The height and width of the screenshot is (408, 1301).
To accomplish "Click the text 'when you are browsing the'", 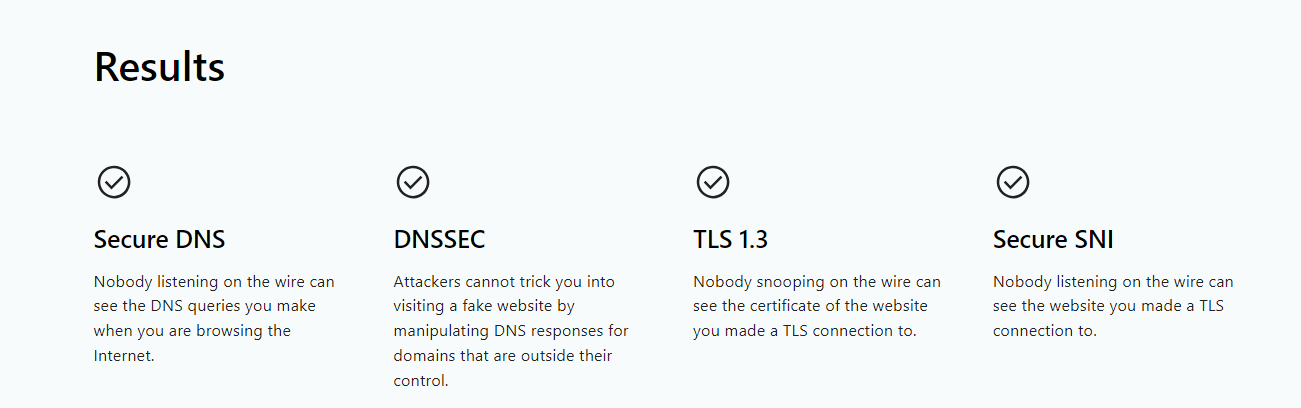I will coord(192,331).
